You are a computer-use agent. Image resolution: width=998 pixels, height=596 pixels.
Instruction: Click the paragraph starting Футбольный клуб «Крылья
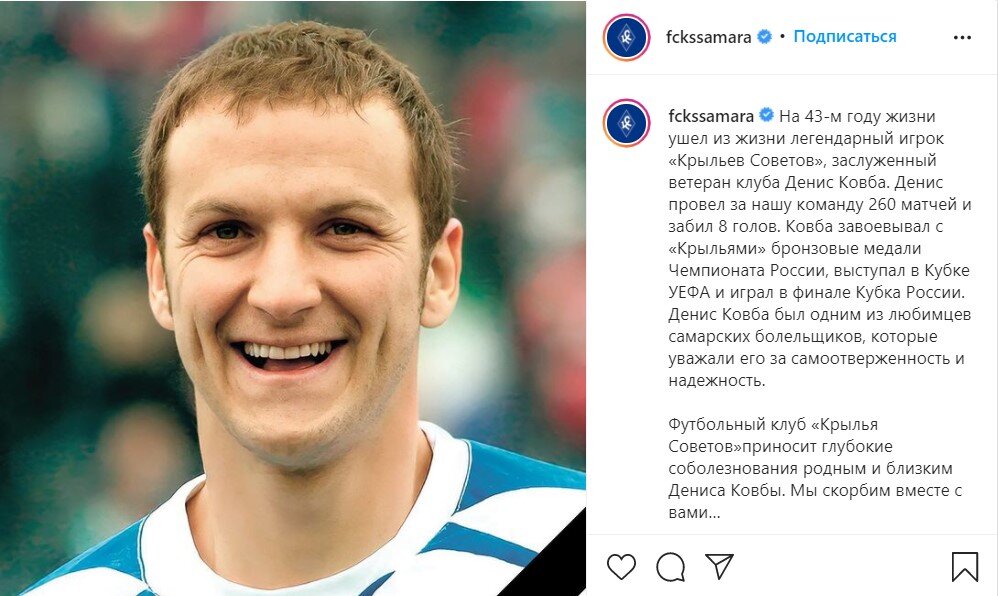click(x=815, y=468)
